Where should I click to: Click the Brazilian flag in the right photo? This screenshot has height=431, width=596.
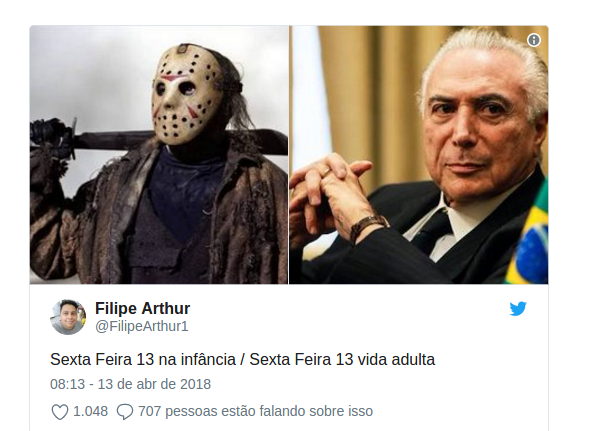click(x=530, y=239)
